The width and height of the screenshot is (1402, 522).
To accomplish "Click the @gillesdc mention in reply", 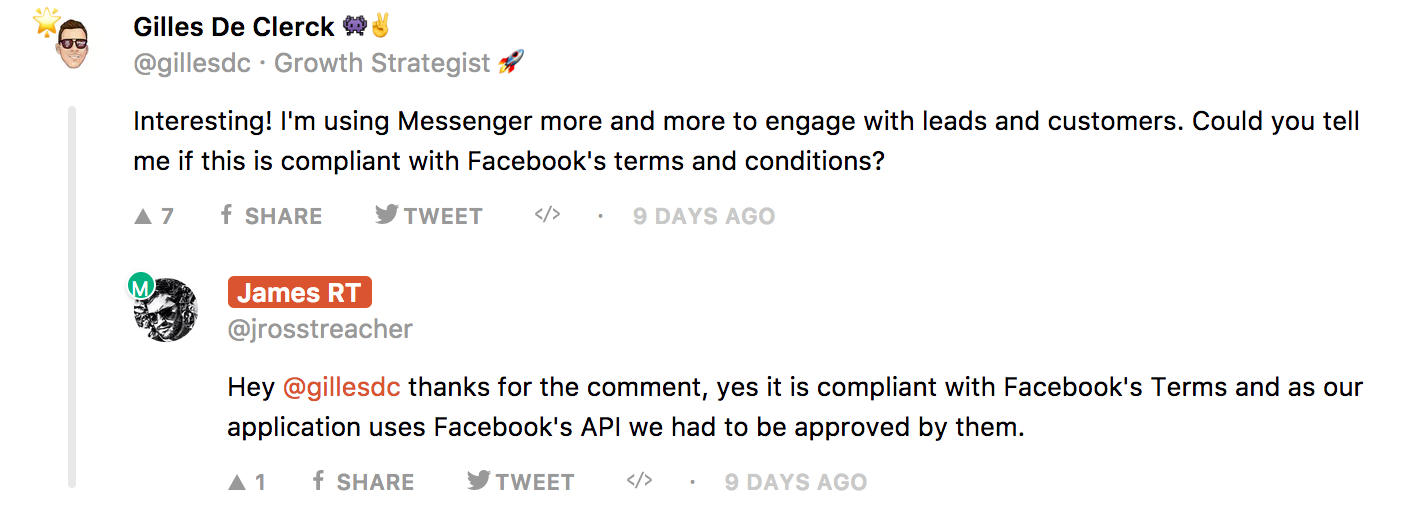I will (342, 387).
